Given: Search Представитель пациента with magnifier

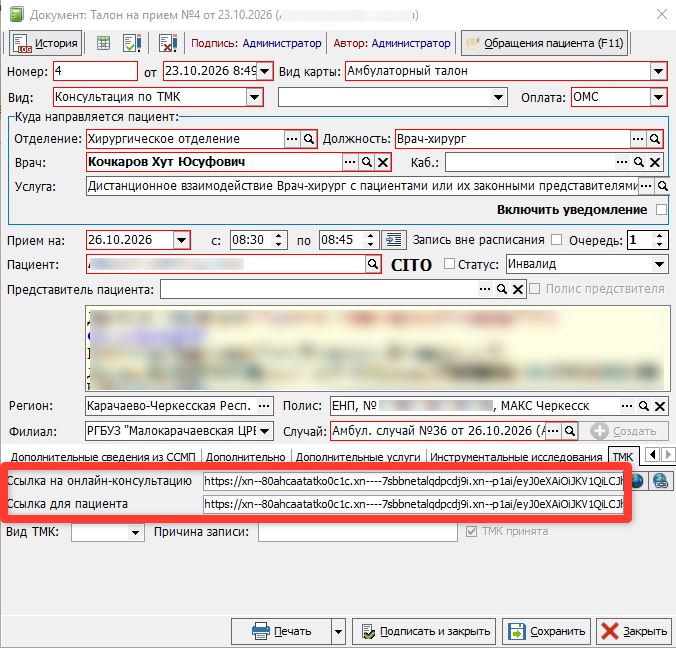Looking at the screenshot, I should (501, 289).
